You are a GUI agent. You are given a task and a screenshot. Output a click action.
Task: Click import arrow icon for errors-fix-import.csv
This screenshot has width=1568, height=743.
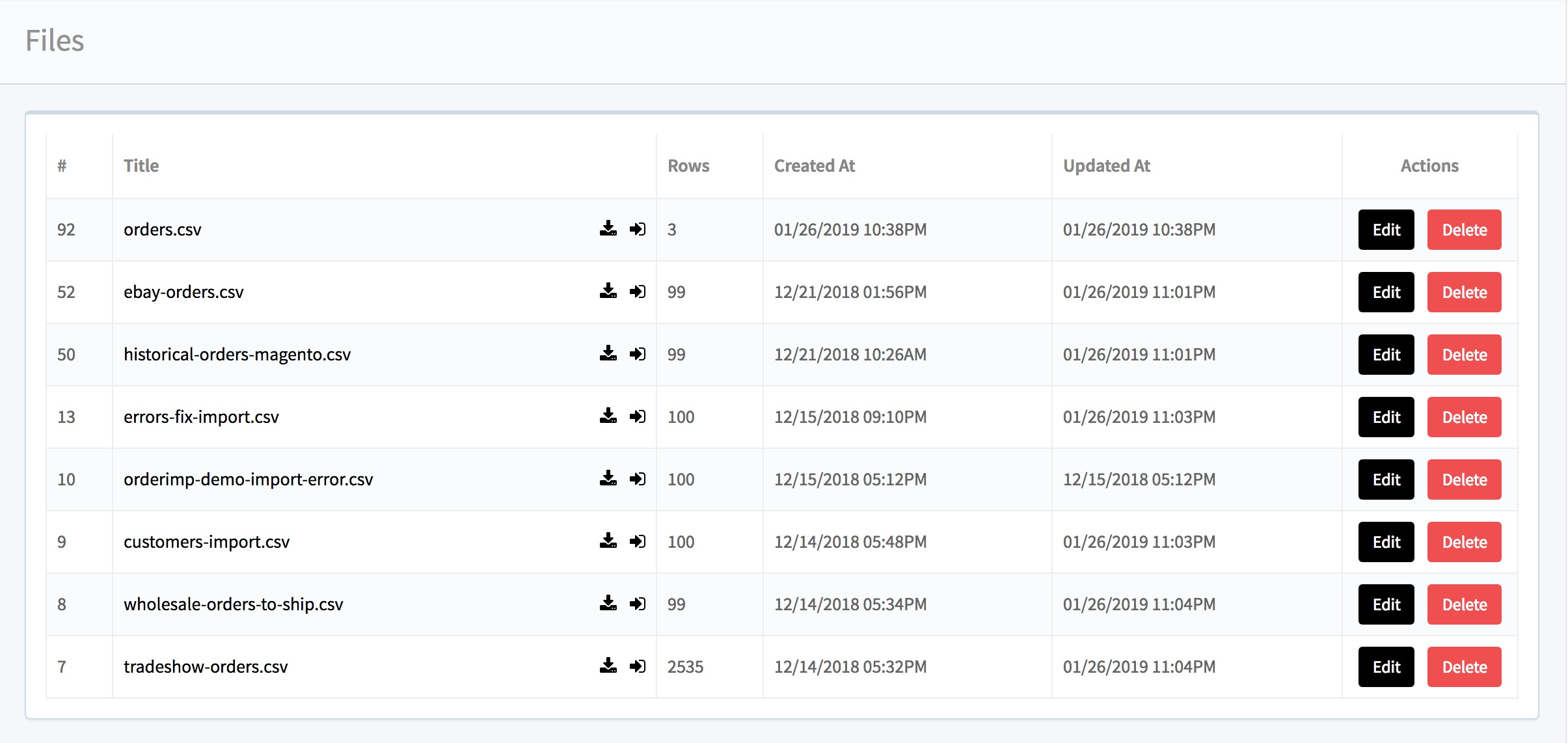638,416
